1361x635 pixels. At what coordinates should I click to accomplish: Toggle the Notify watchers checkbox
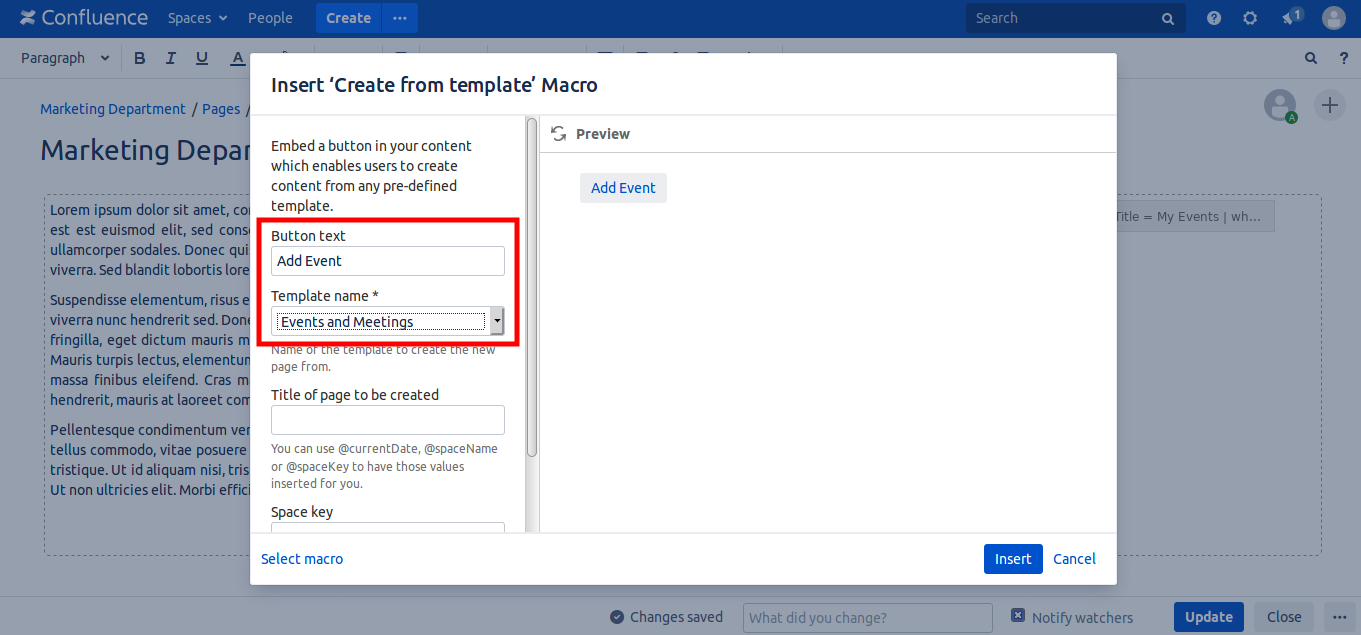coord(1018,616)
